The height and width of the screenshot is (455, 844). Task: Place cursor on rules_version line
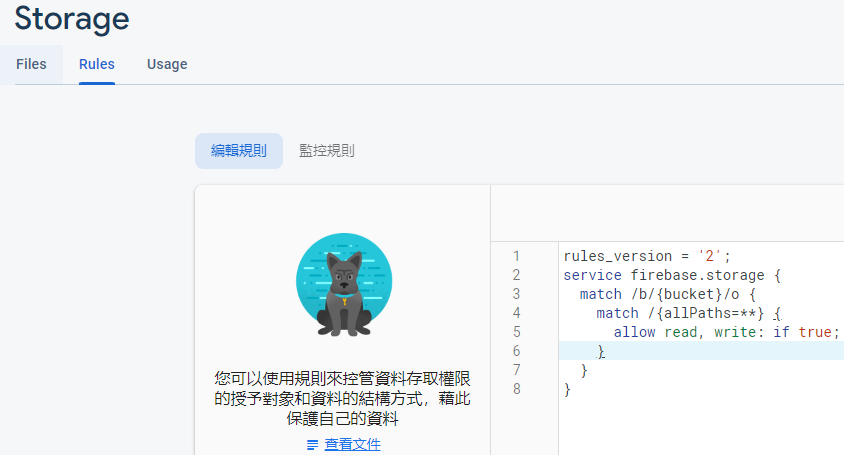pyautogui.click(x=646, y=256)
